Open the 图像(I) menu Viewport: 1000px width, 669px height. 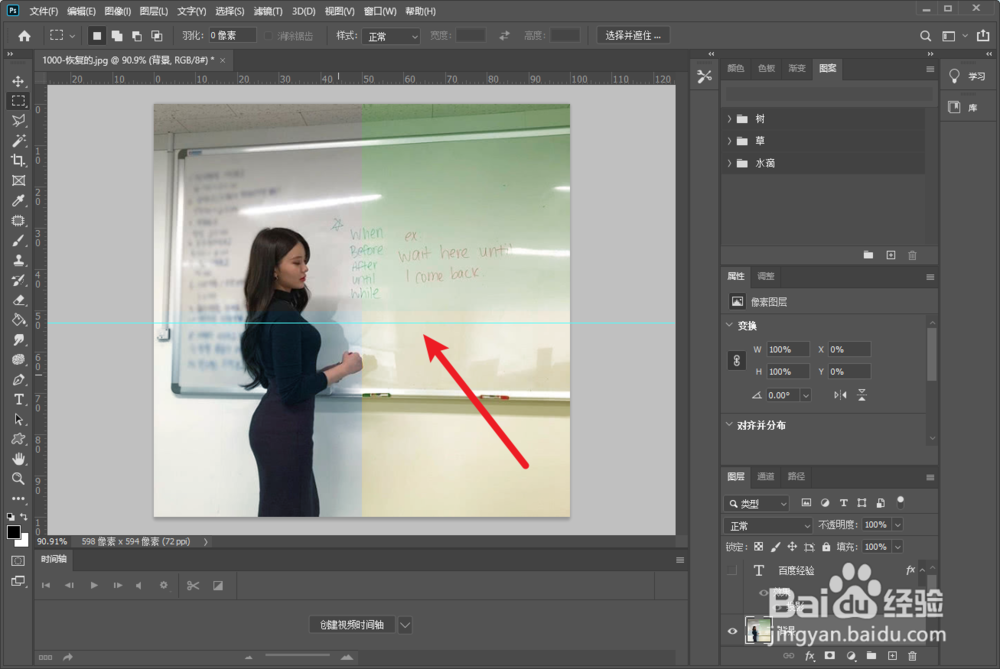[x=117, y=11]
